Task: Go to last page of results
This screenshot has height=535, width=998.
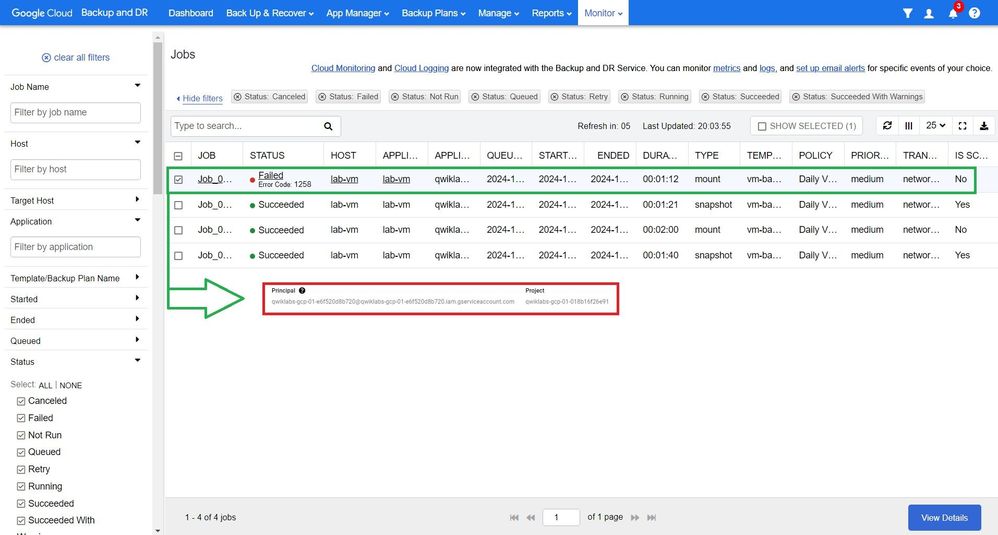Action: tap(651, 518)
